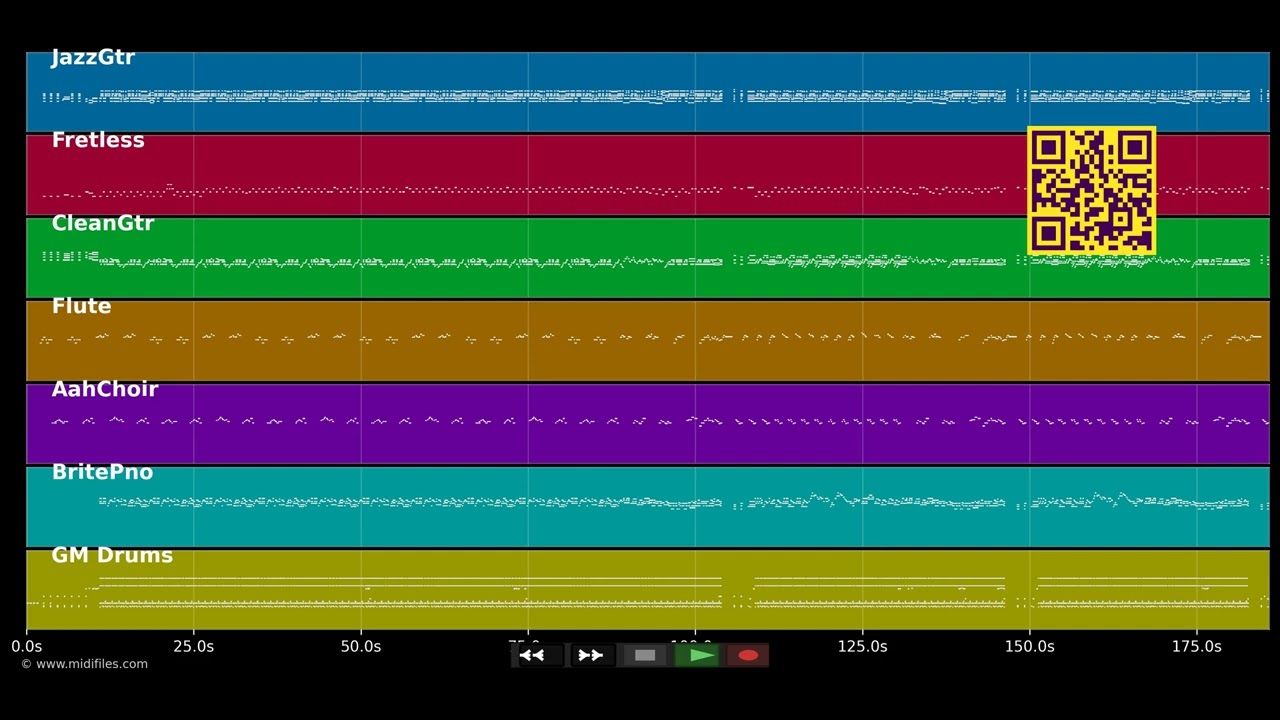Click the 0.0s timeline marker

click(x=27, y=647)
